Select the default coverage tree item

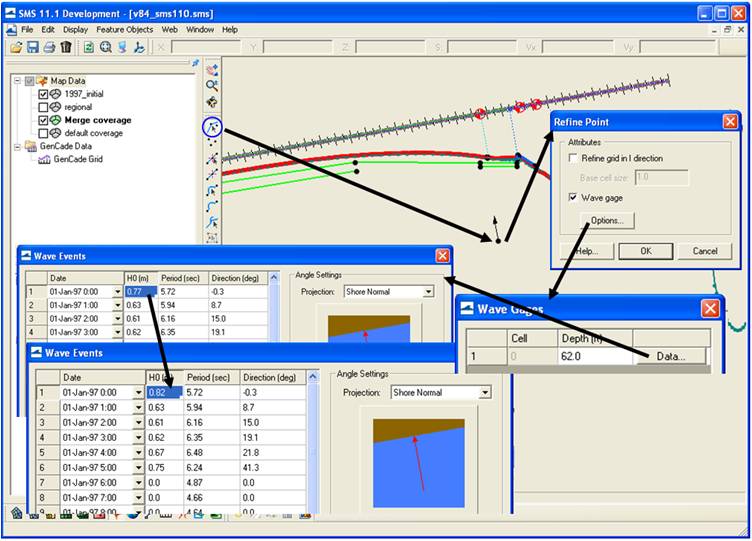click(x=94, y=133)
